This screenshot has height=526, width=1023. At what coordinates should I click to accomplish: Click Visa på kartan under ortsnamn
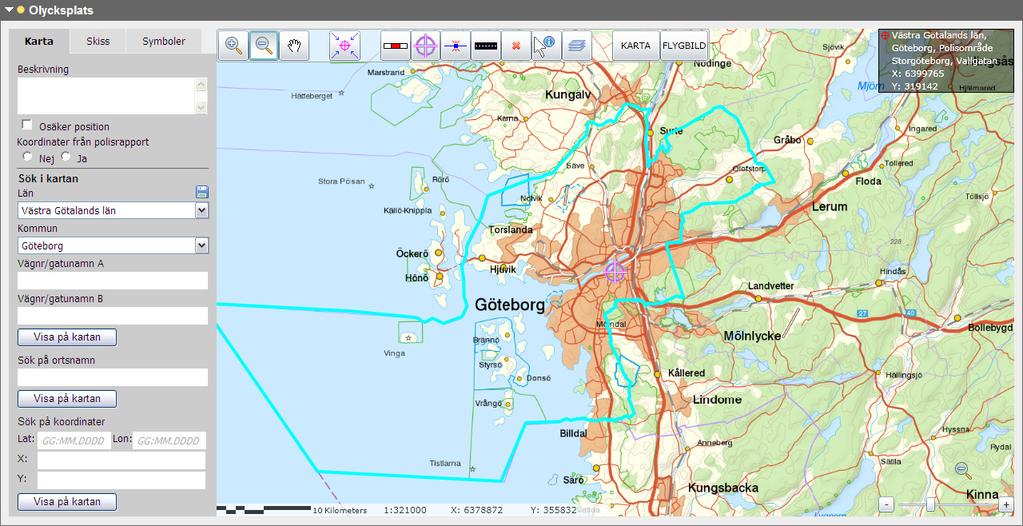click(67, 399)
